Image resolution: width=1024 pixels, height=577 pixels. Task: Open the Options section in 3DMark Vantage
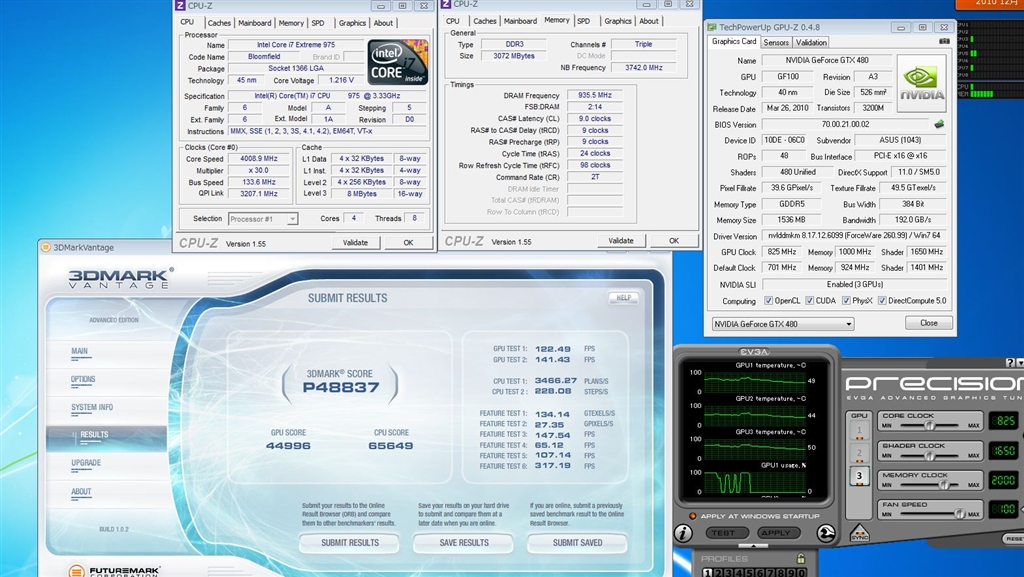coord(83,379)
